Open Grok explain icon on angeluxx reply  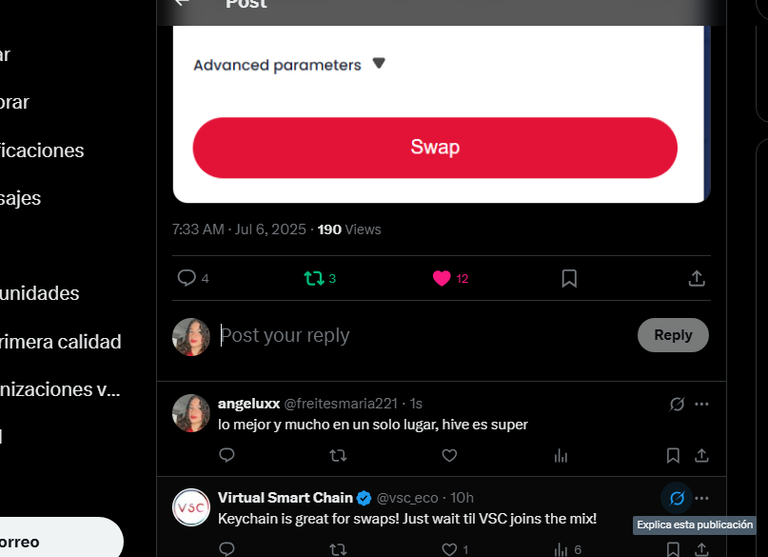(x=677, y=404)
